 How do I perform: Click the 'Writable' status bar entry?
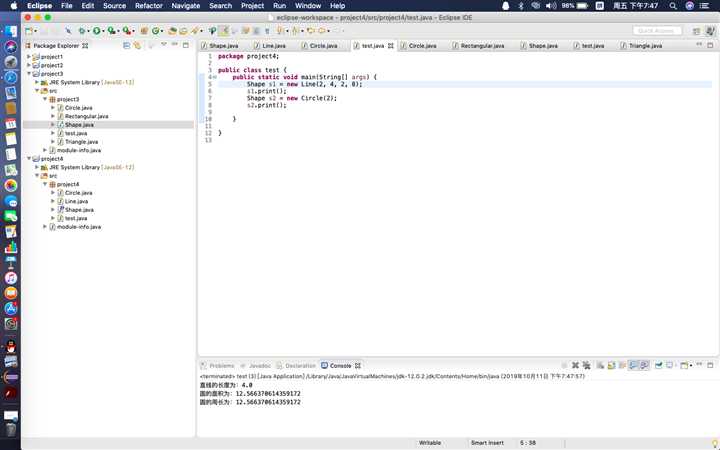click(430, 443)
